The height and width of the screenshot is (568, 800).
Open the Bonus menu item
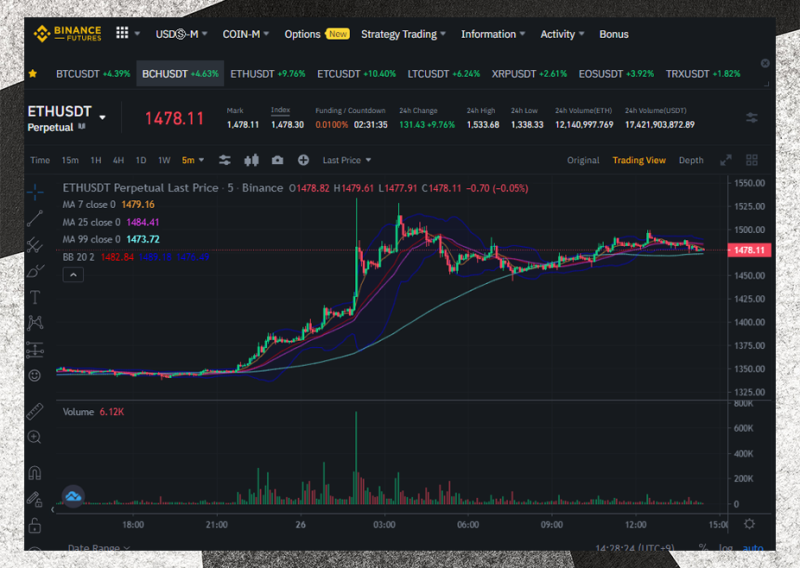614,34
